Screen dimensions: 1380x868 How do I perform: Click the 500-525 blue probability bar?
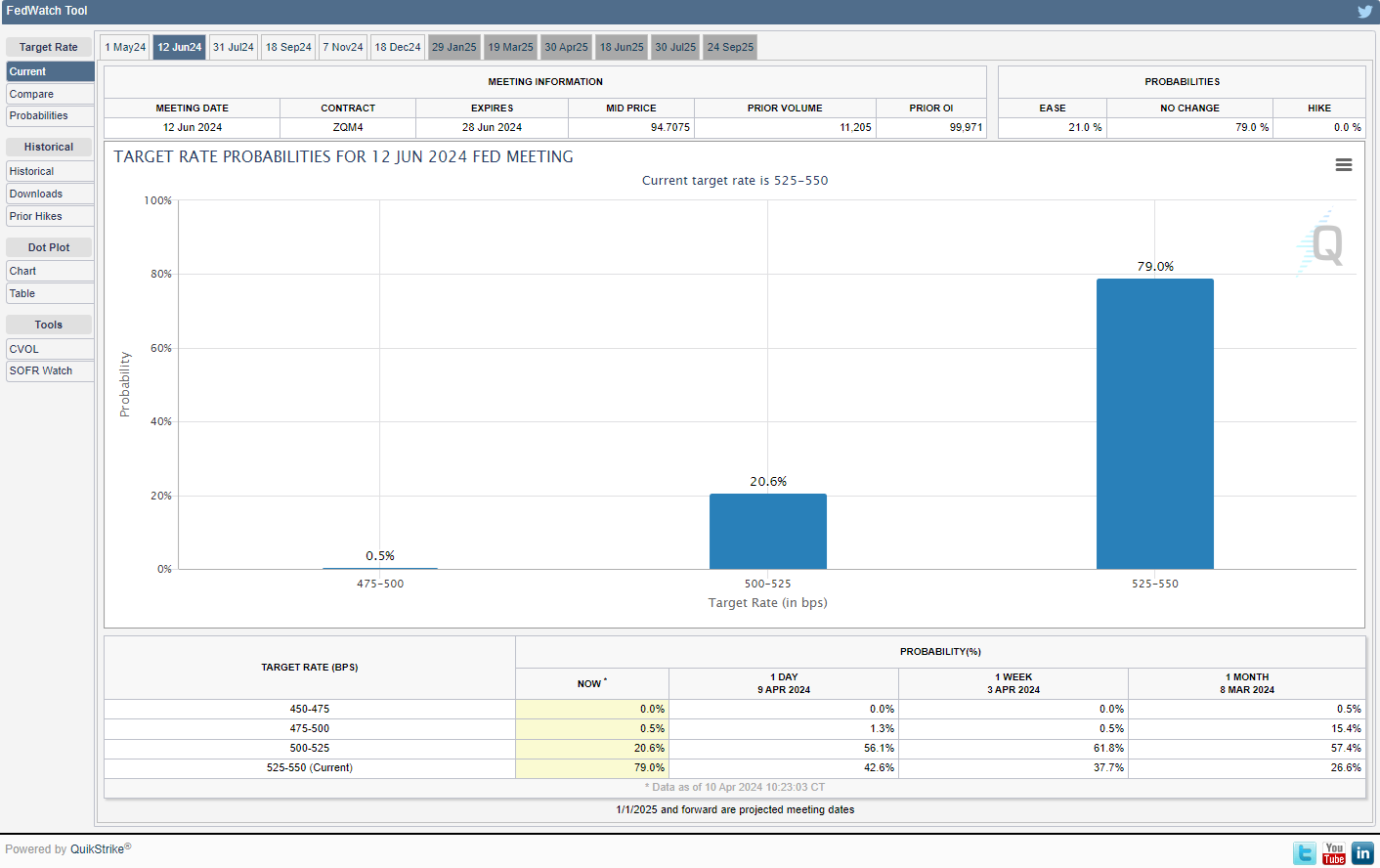767,531
